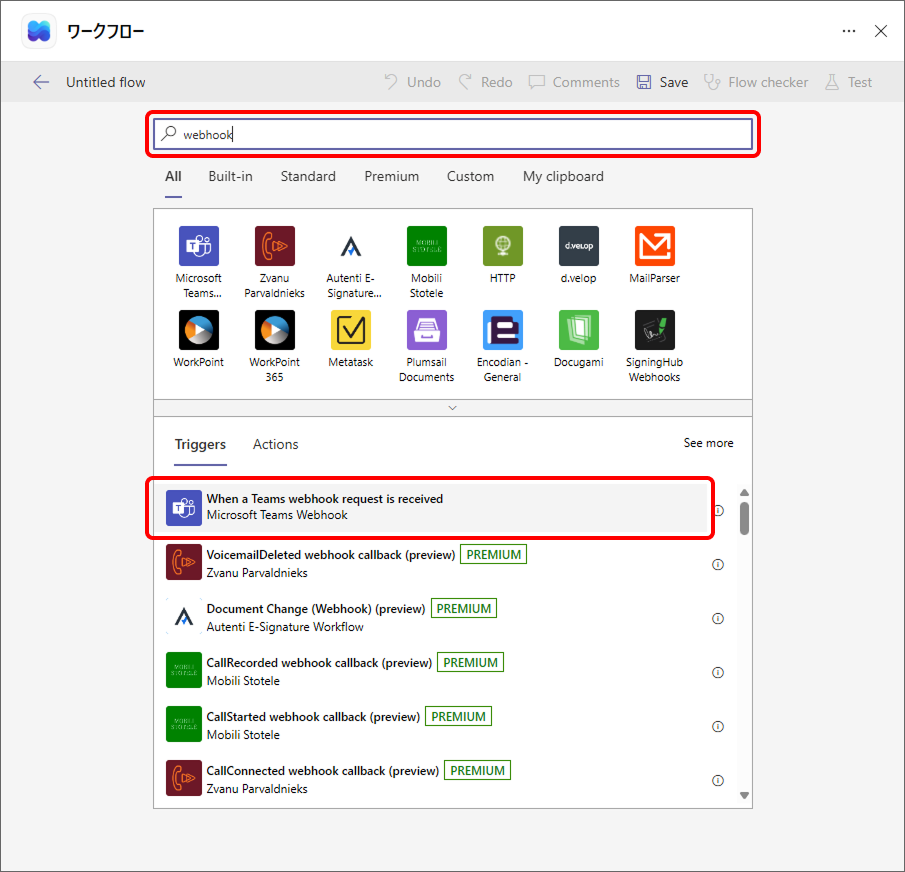The width and height of the screenshot is (905, 872).
Task: Open the Mobili Stotele connector icon
Action: tap(427, 246)
